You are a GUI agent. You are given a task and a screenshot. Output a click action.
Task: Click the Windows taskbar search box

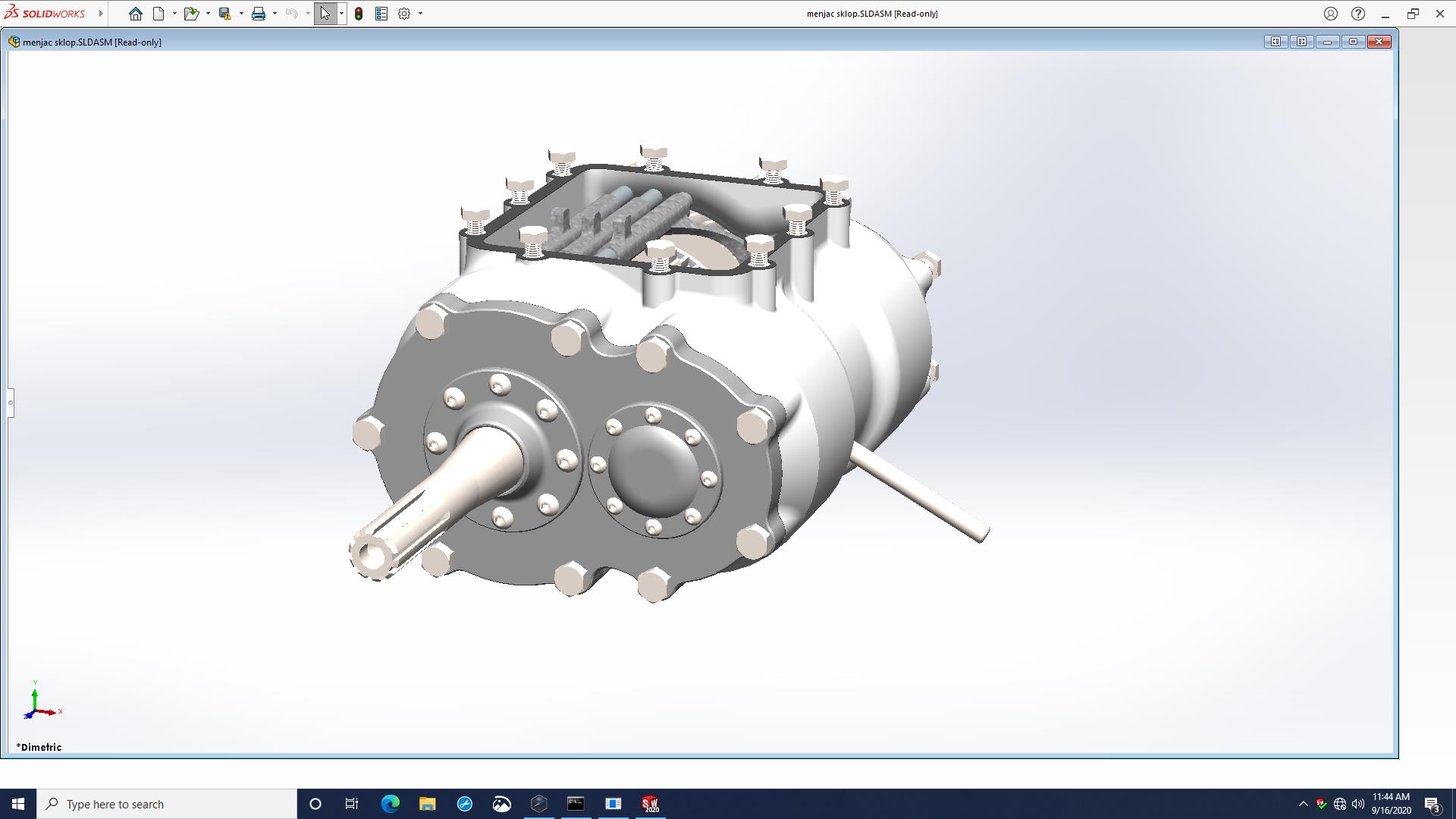167,804
